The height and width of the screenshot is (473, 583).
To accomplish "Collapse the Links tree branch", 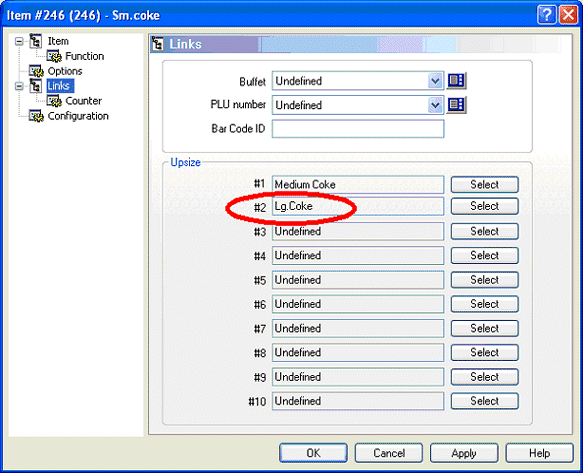I will [x=19, y=86].
